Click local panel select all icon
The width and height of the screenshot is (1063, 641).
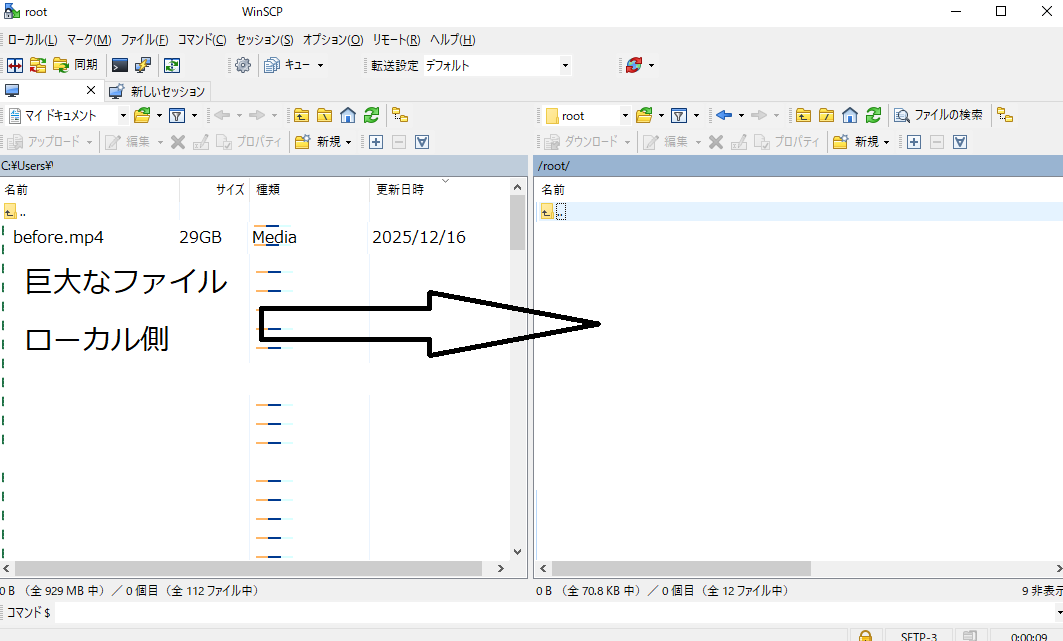click(x=422, y=142)
